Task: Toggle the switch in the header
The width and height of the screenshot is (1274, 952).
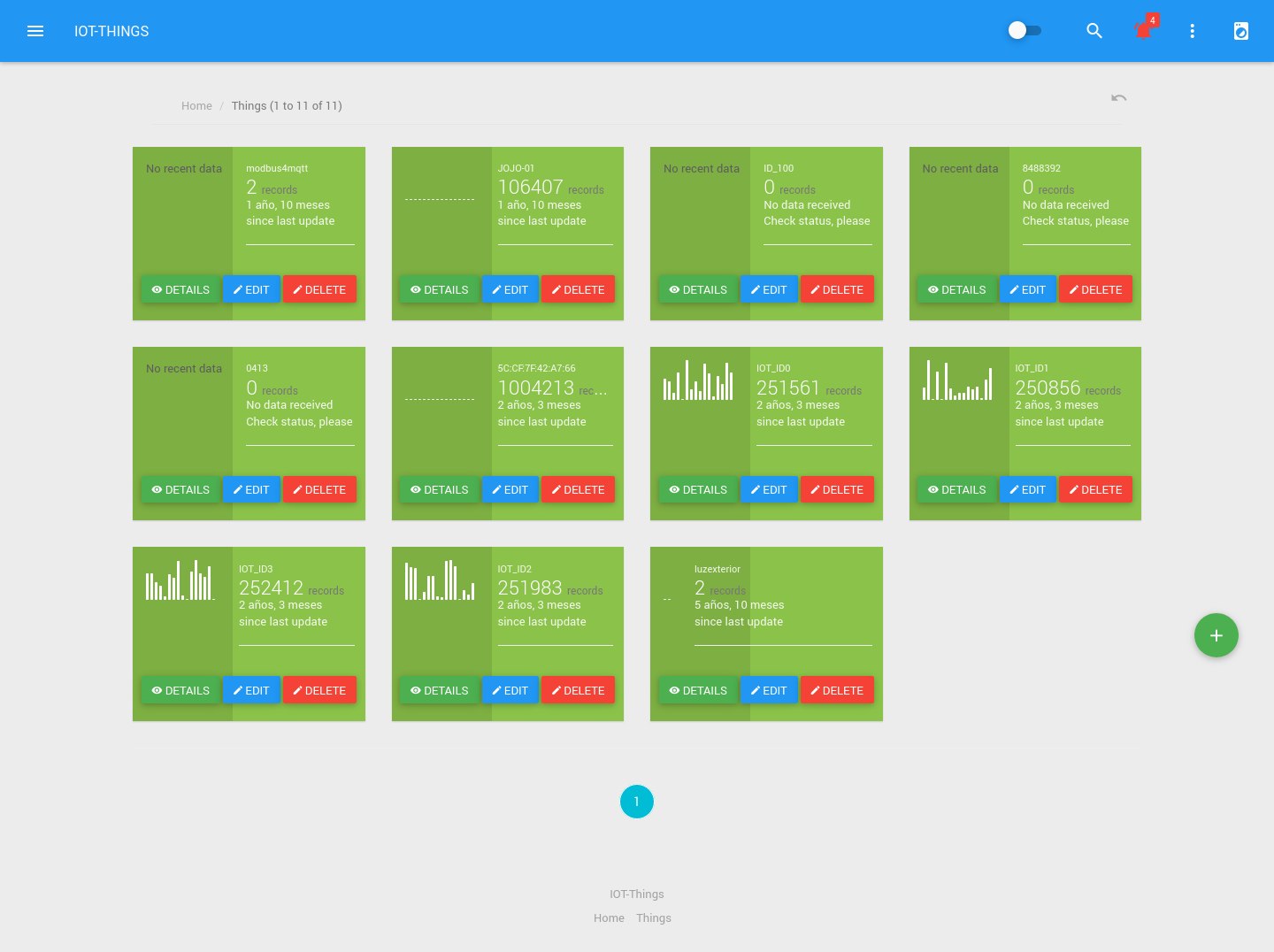Action: coord(1025,31)
